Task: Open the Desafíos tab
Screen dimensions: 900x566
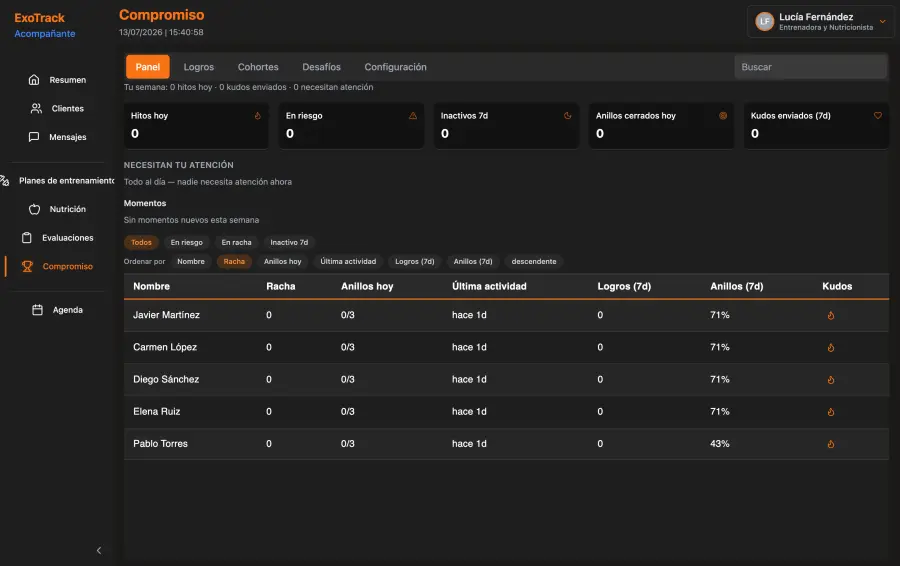Action: click(x=321, y=67)
